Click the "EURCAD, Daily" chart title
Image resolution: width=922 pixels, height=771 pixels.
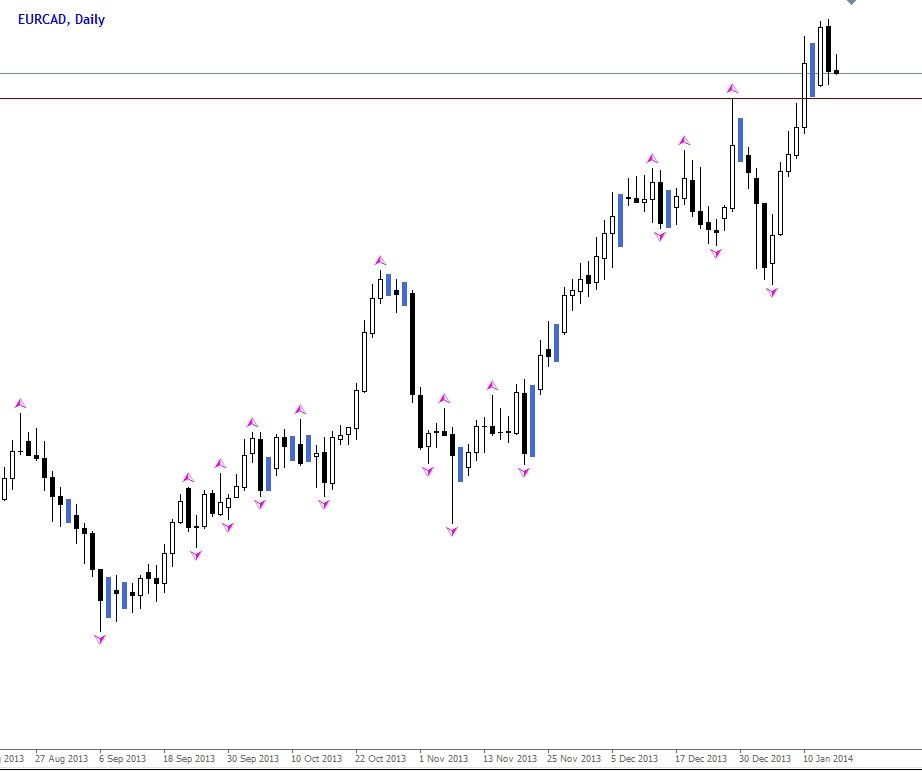pos(61,19)
